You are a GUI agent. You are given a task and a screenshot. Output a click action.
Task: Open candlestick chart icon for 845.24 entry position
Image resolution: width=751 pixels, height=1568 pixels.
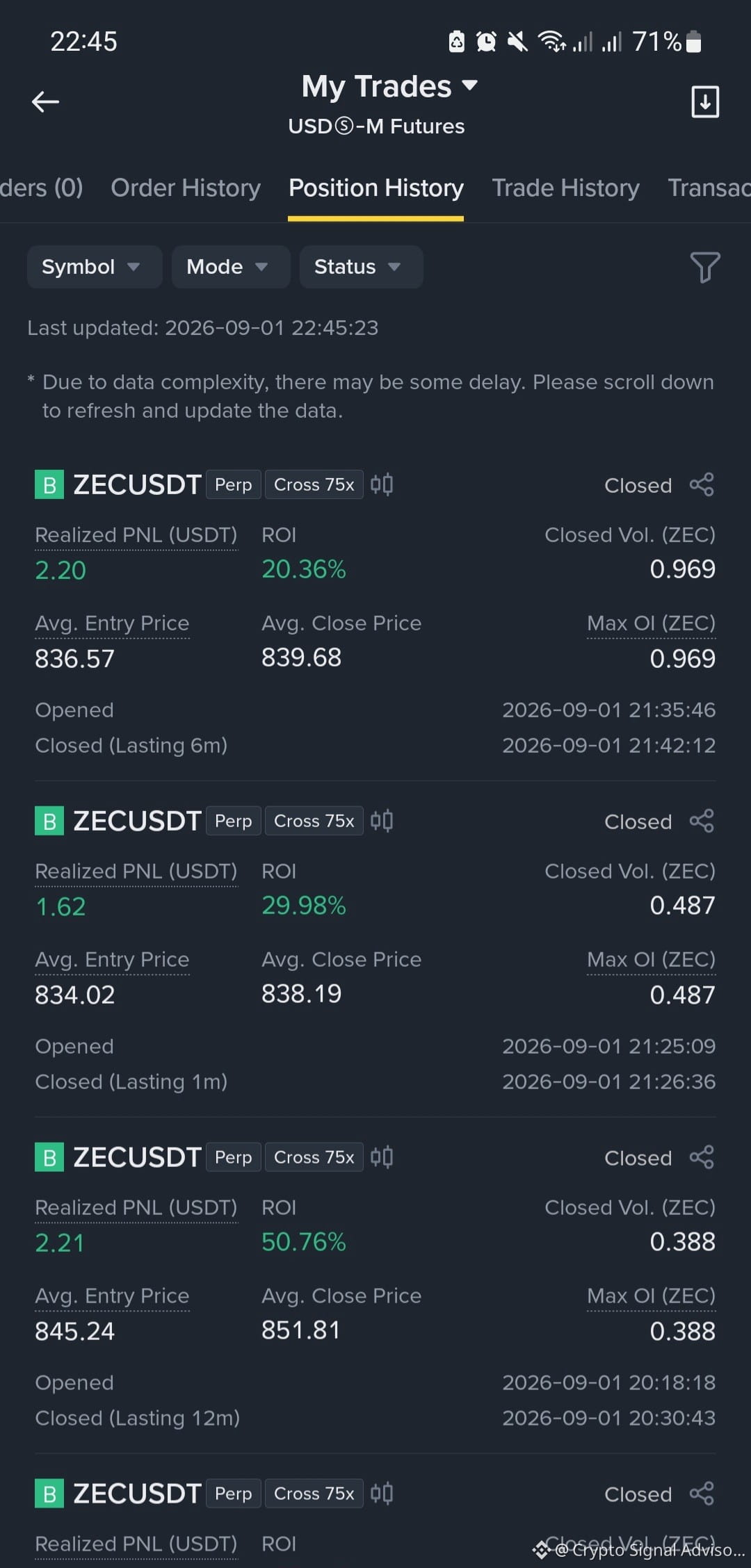click(x=382, y=1157)
